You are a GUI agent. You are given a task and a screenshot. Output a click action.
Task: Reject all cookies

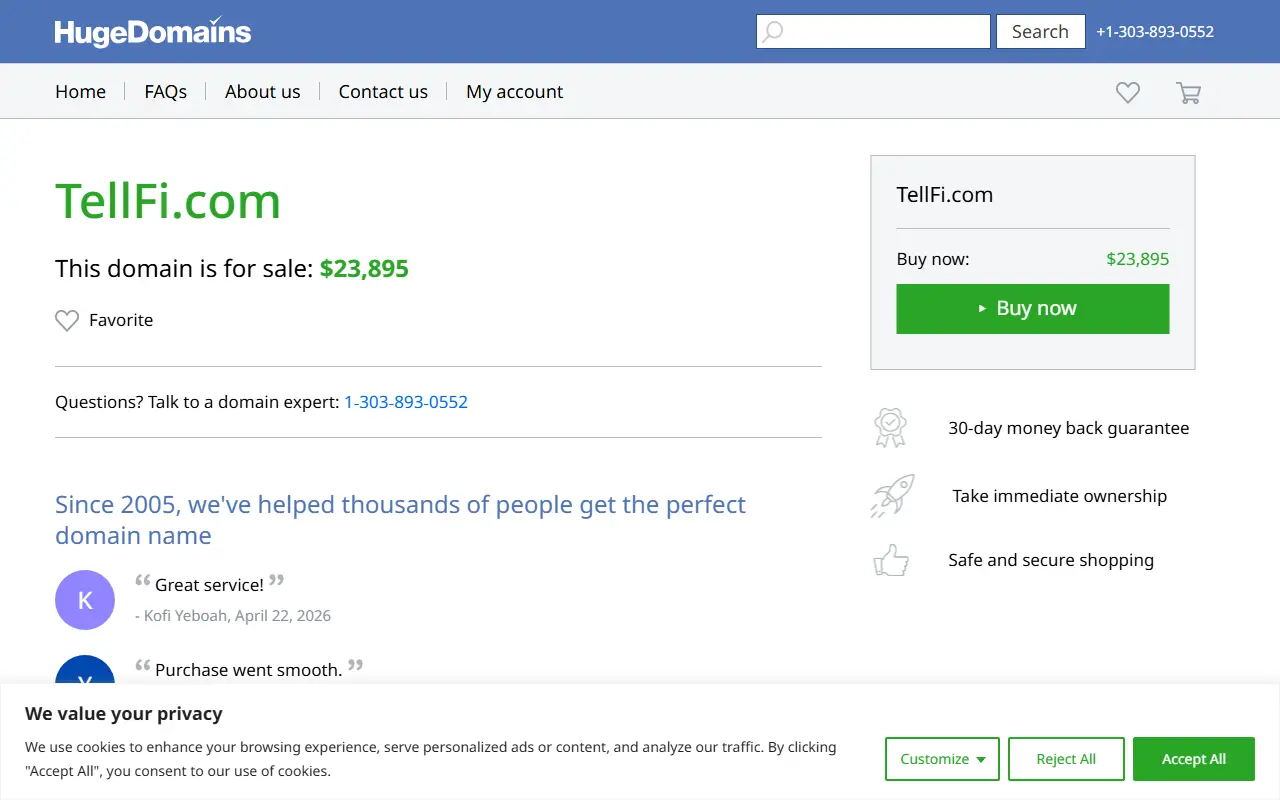pyautogui.click(x=1066, y=759)
